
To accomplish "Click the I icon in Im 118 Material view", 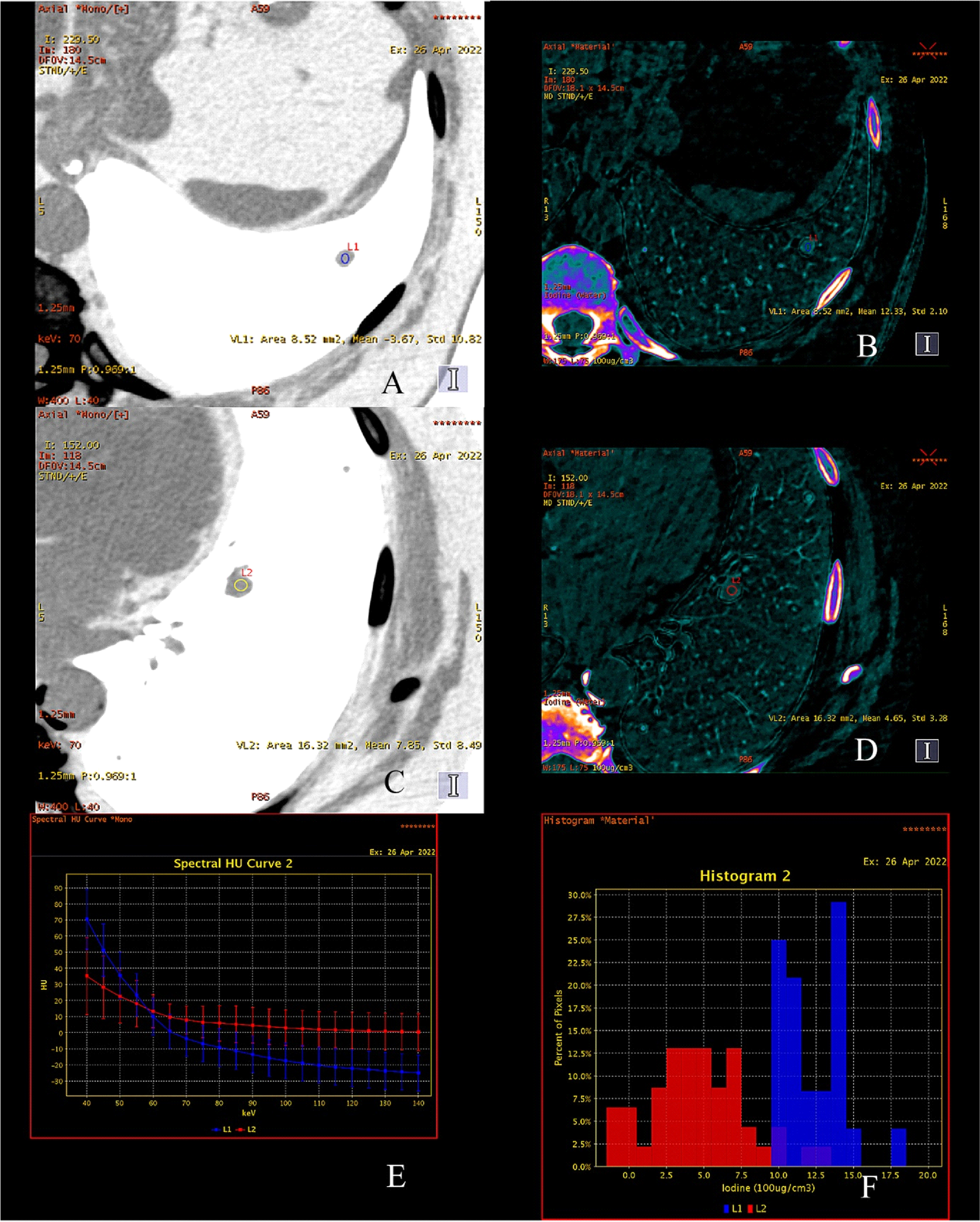I will (927, 751).
